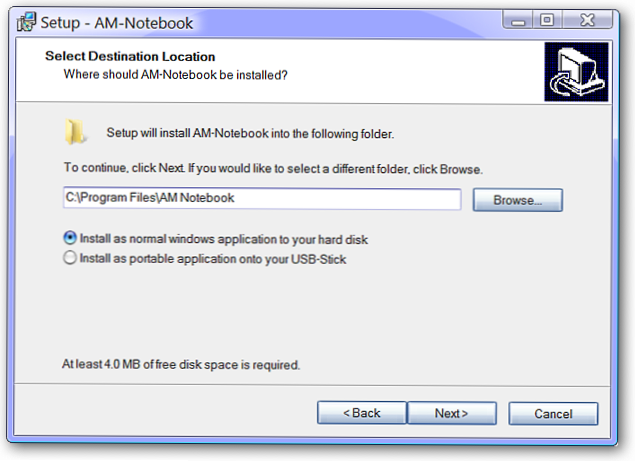Image resolution: width=635 pixels, height=461 pixels.
Task: Go back with the Back button
Action: (x=361, y=413)
